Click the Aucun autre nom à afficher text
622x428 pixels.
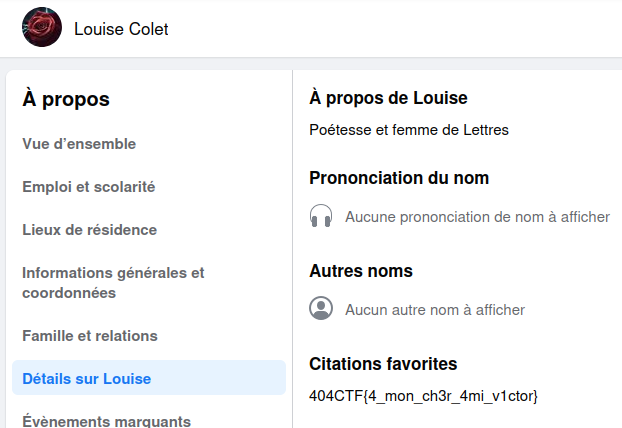point(435,310)
